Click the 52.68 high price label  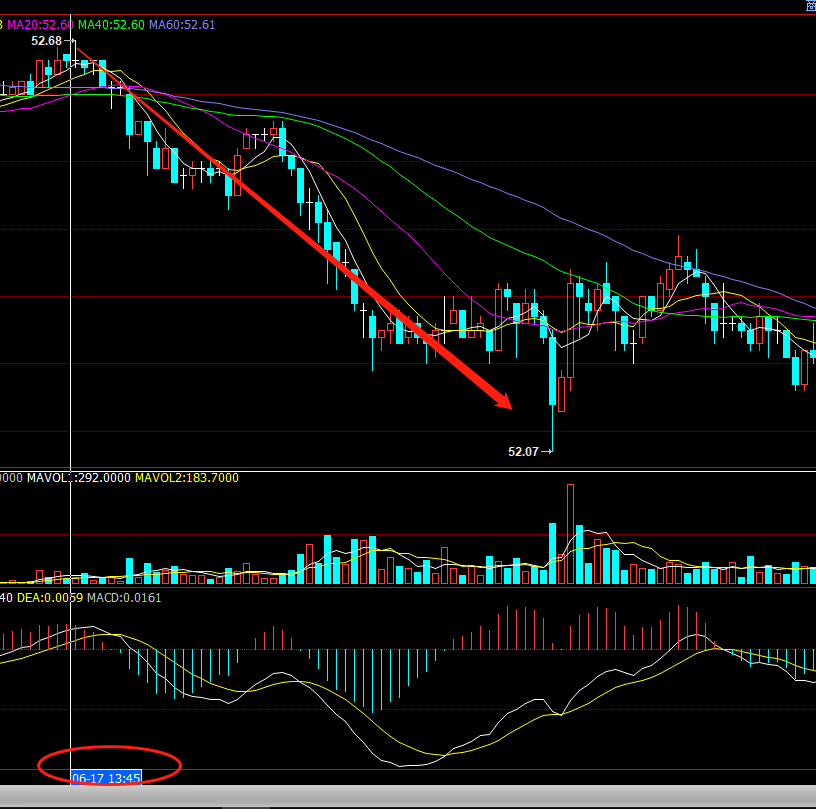coord(46,41)
